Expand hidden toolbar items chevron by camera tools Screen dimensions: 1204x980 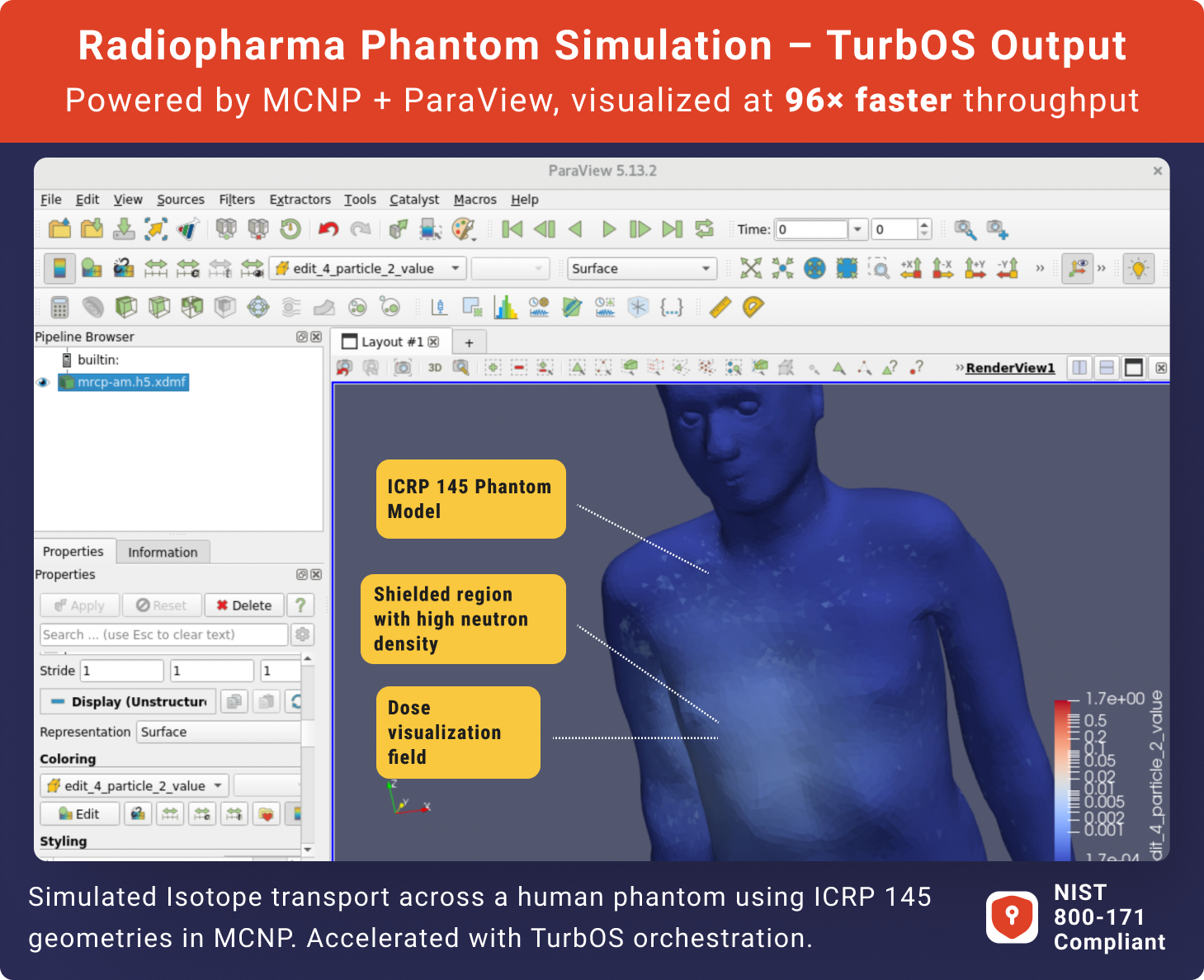1040,268
